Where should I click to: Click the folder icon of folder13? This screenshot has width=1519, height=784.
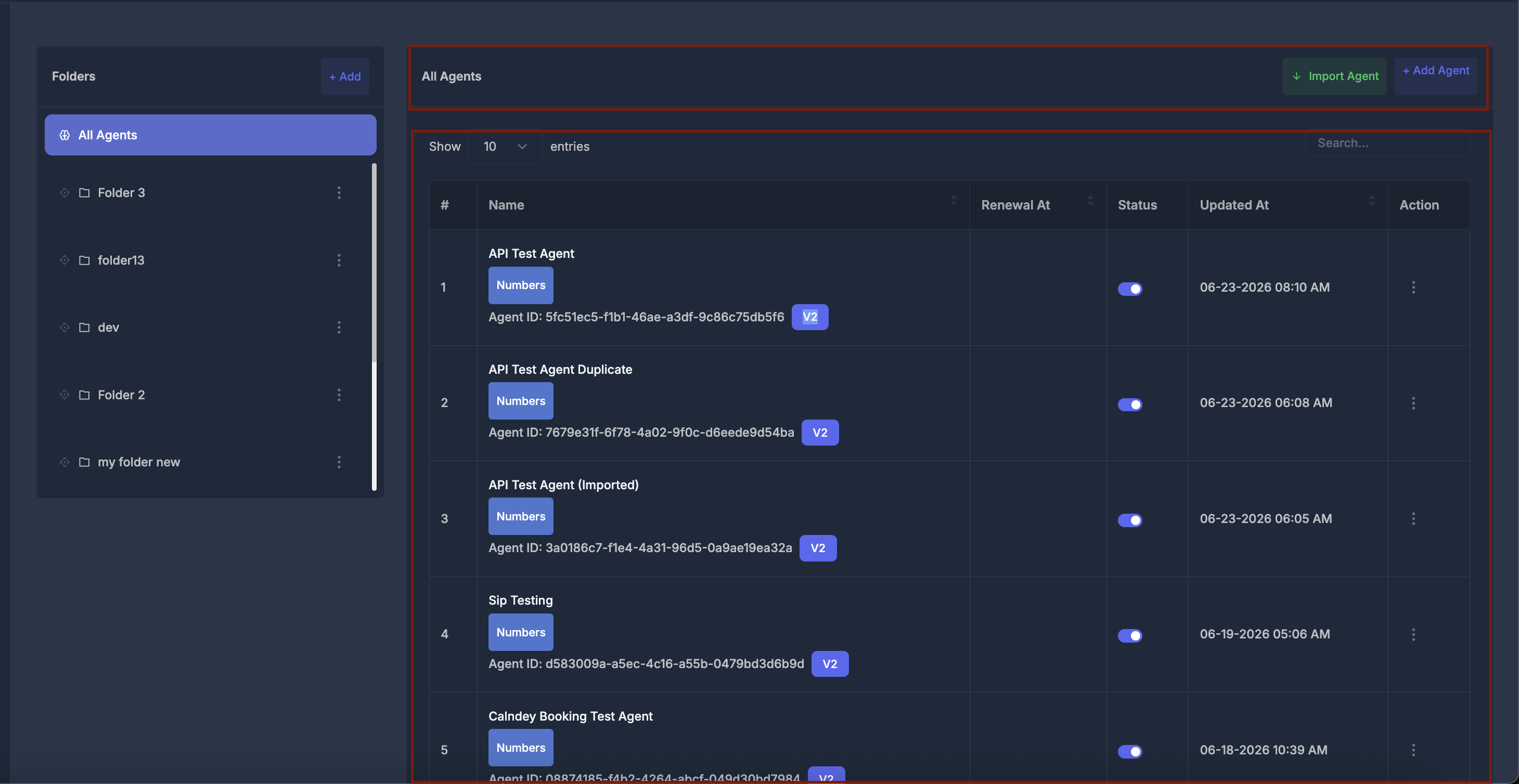84,260
